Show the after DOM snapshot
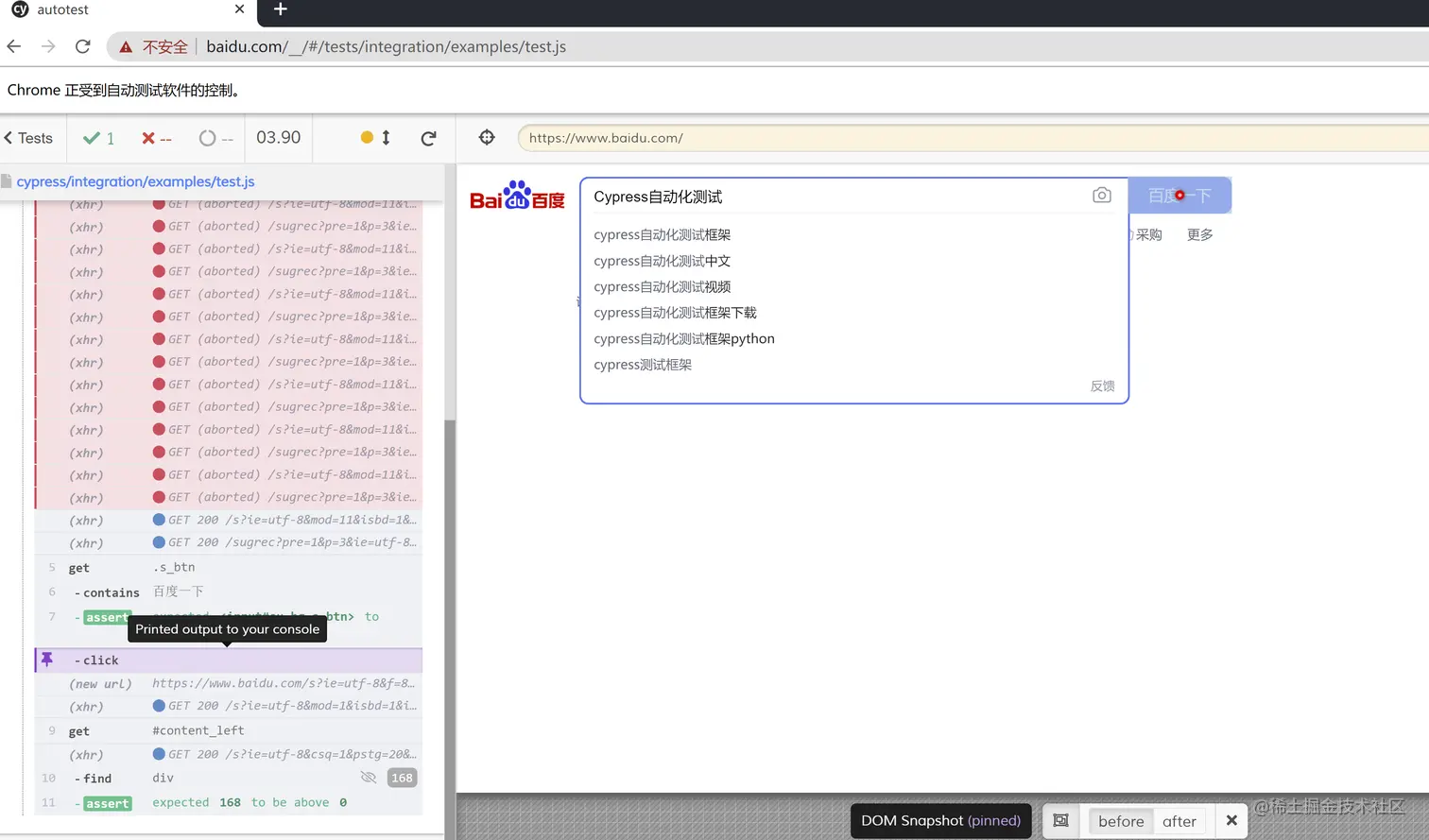1429x840 pixels. 1179,821
